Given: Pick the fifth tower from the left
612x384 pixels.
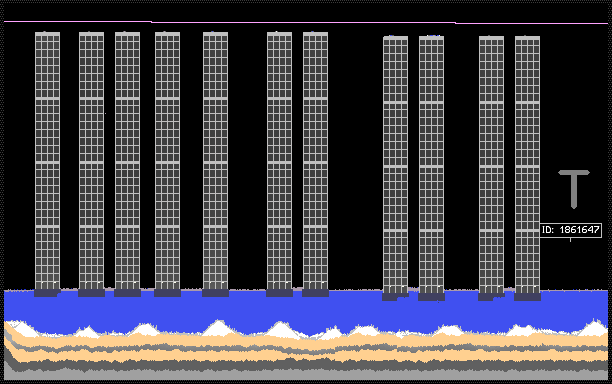Looking at the screenshot, I should [215, 161].
